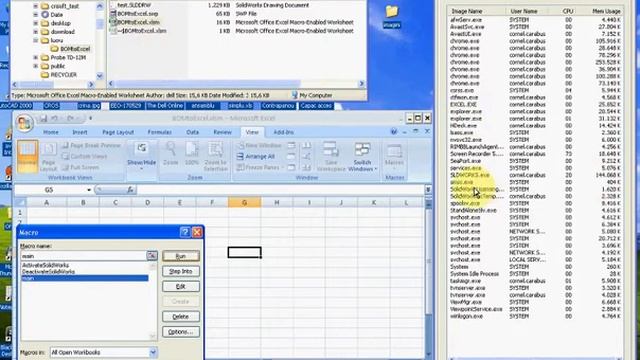Open the Page Layout ribbon tab
Viewport: 640px width, 360px height.
point(118,132)
